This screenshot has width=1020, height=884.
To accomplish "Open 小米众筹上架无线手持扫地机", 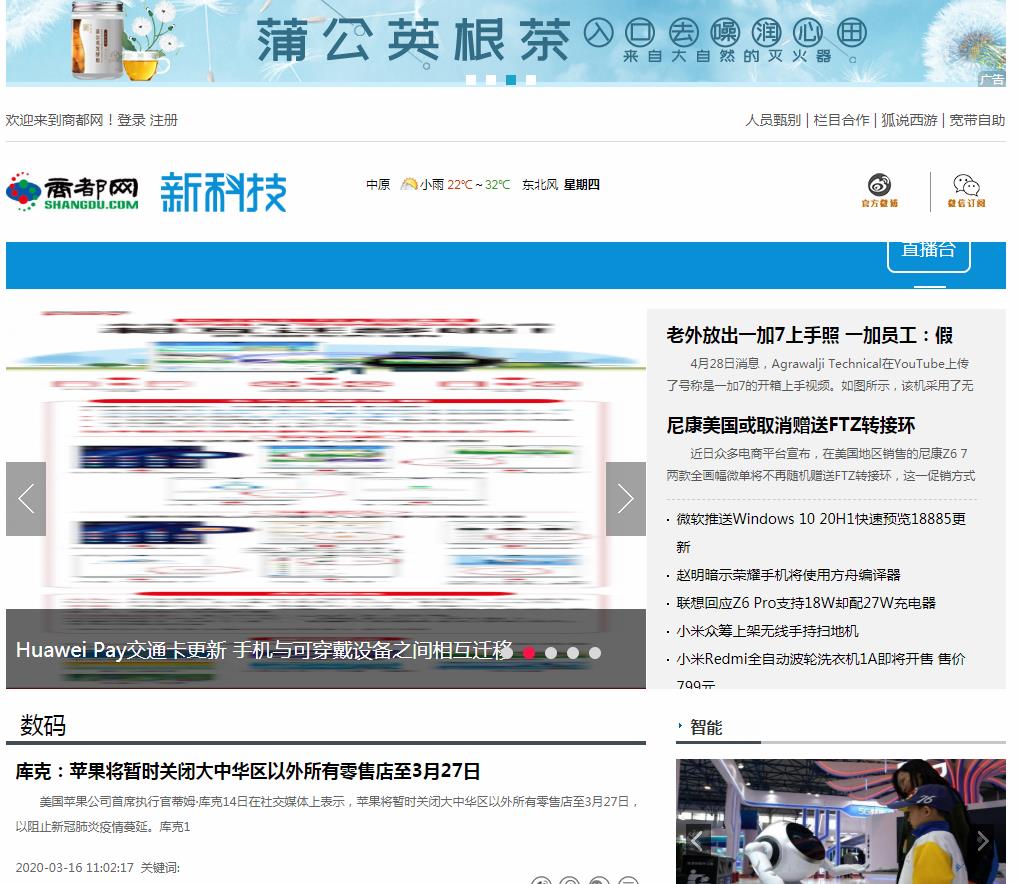I will (x=767, y=631).
